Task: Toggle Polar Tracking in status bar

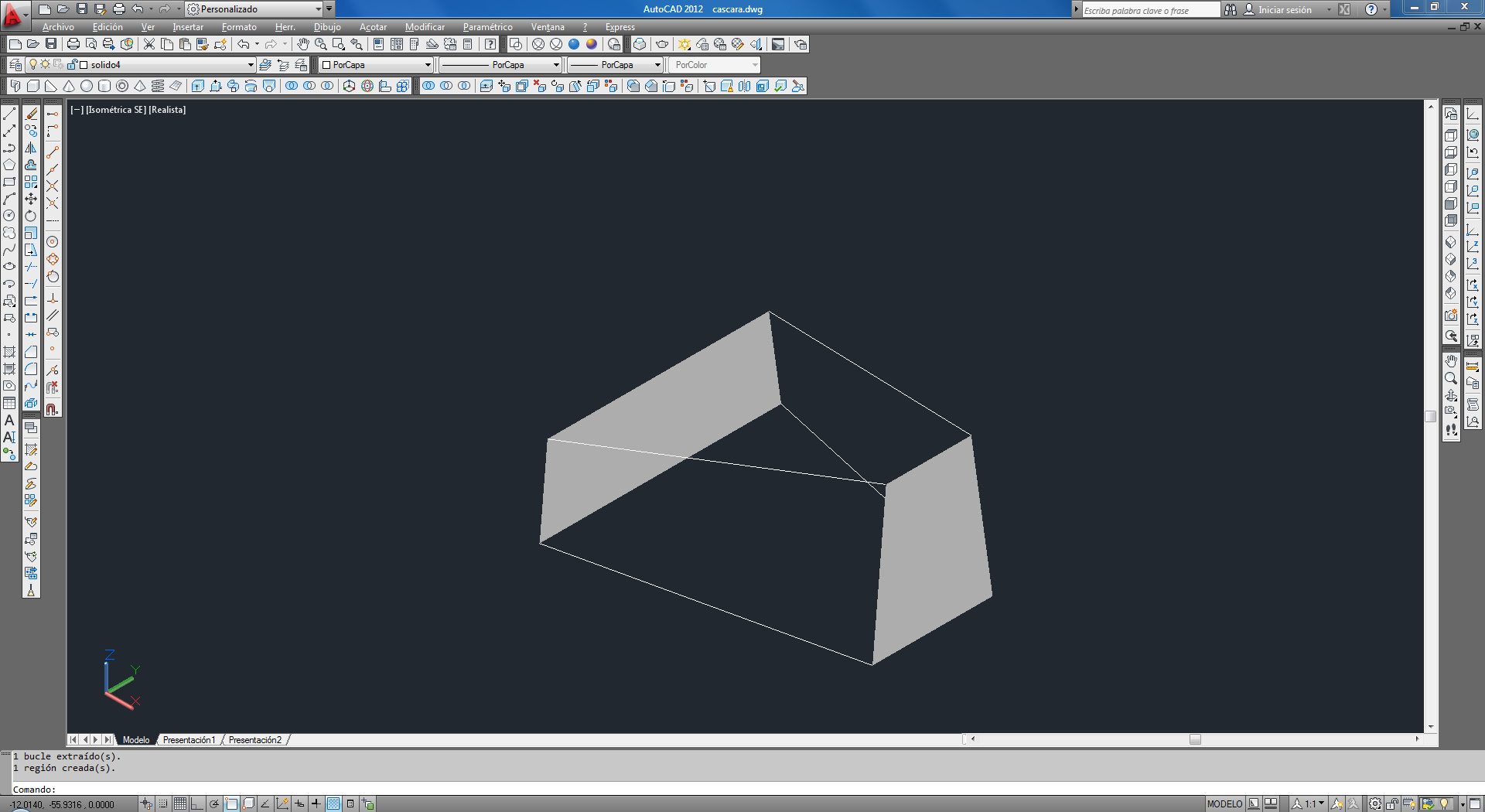Action: point(214,803)
